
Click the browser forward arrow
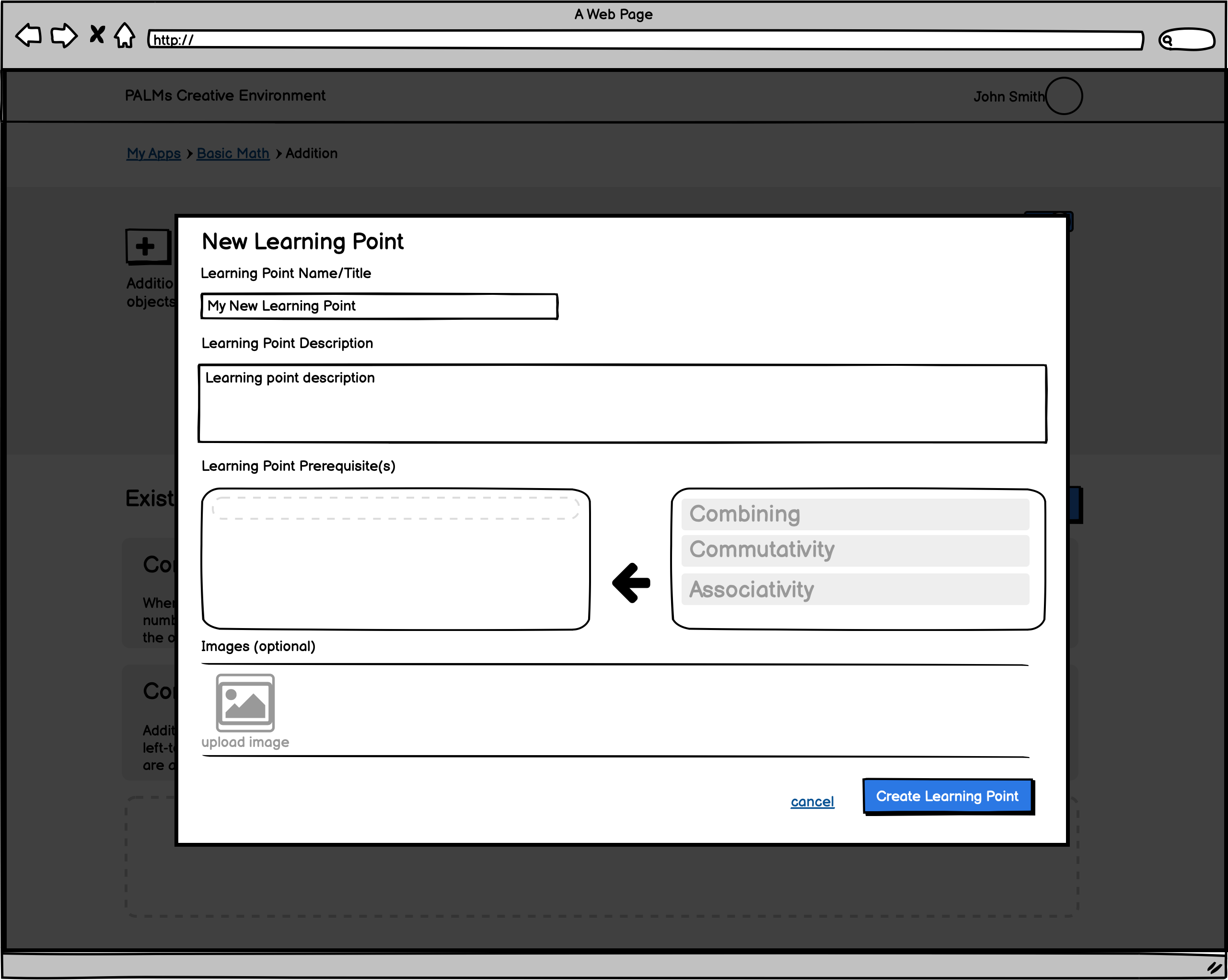point(64,35)
